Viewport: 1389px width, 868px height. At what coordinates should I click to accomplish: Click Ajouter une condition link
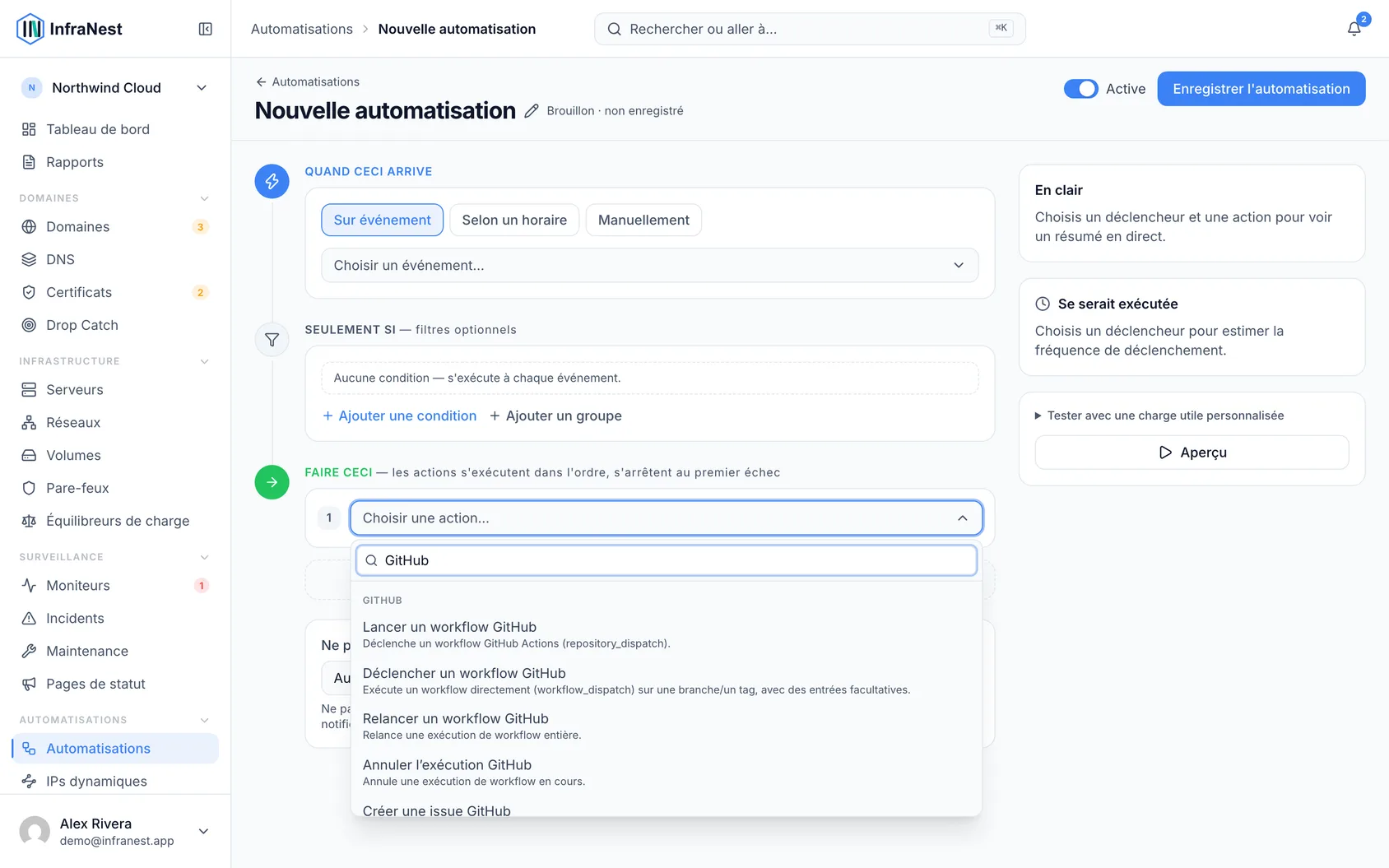tap(399, 415)
